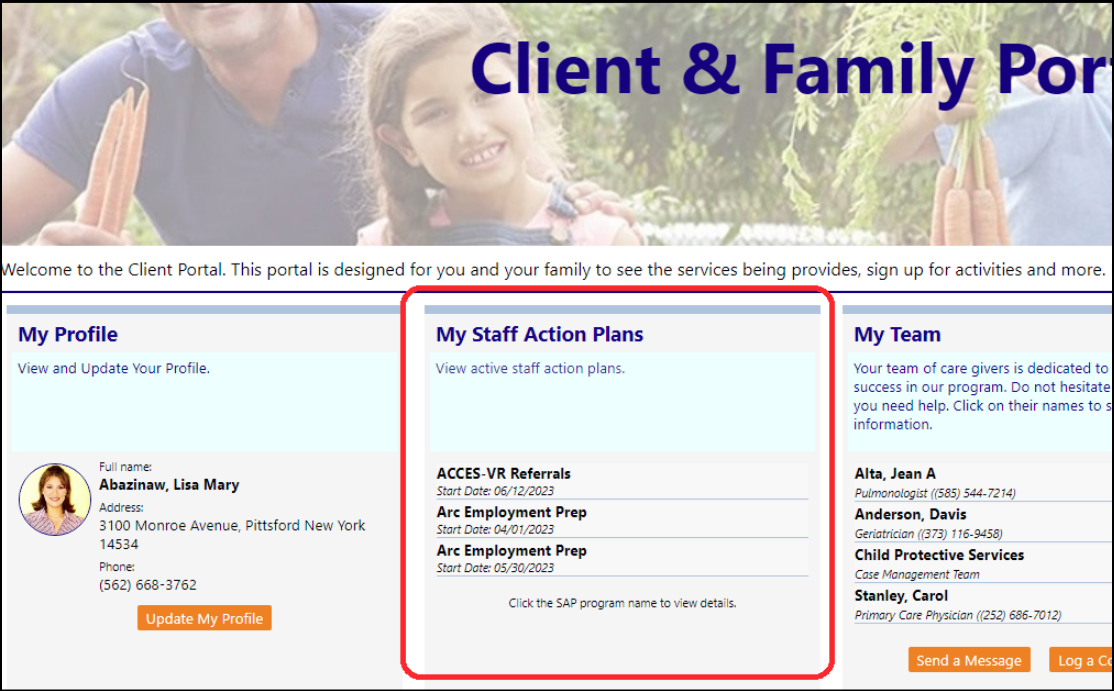Viewport: 1114px width, 691px height.
Task: Click the My Profile heading
Action: (x=68, y=334)
